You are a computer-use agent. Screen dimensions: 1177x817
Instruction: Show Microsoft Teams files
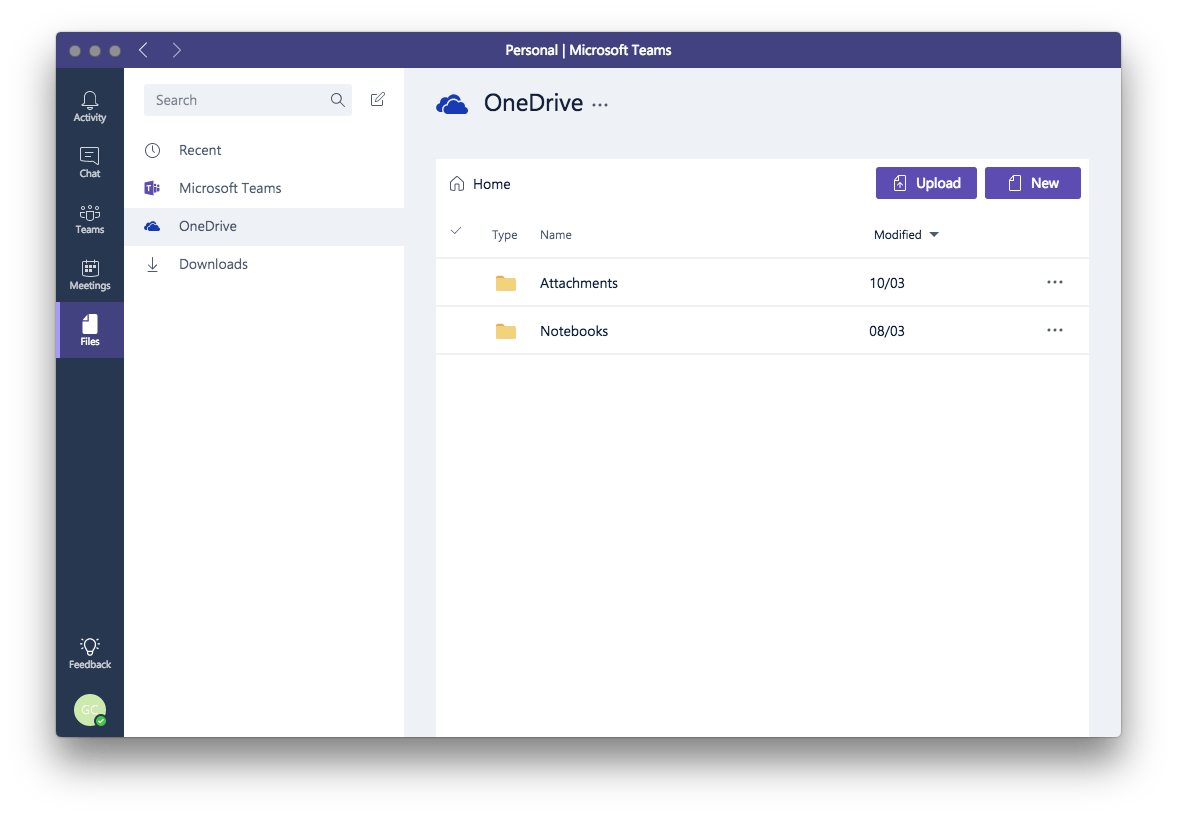[264, 188]
